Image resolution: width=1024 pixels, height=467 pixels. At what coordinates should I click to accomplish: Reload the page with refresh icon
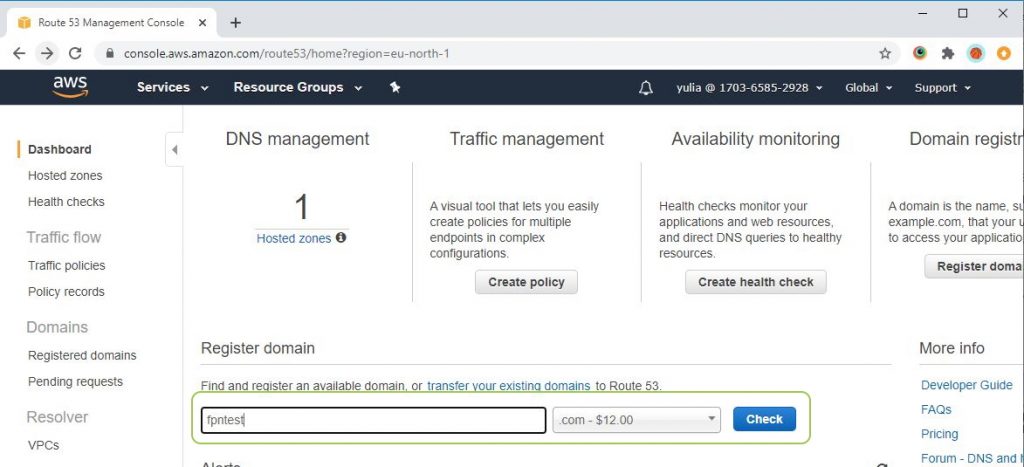75,54
